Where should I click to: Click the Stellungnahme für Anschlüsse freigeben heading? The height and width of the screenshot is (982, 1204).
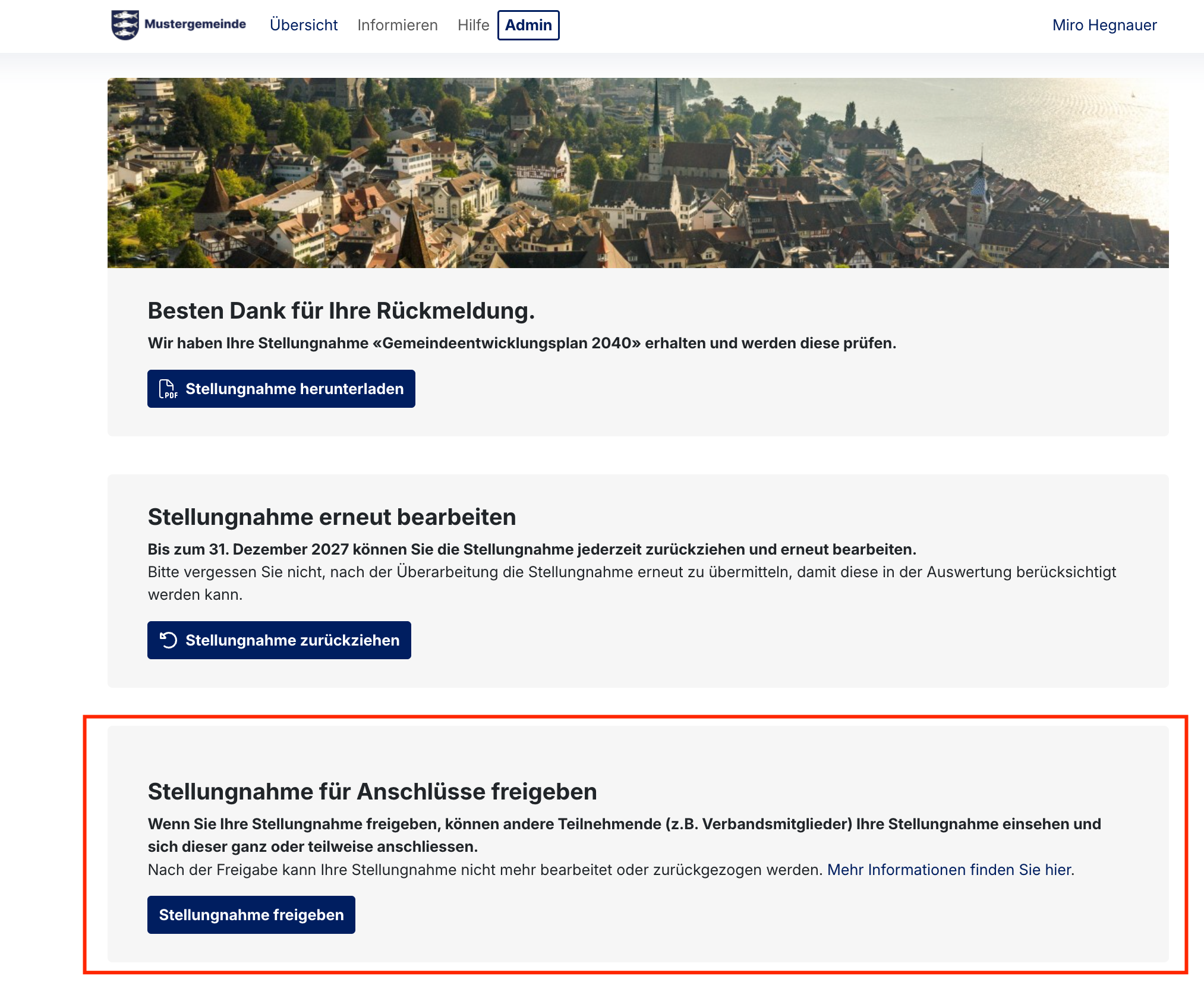point(371,792)
